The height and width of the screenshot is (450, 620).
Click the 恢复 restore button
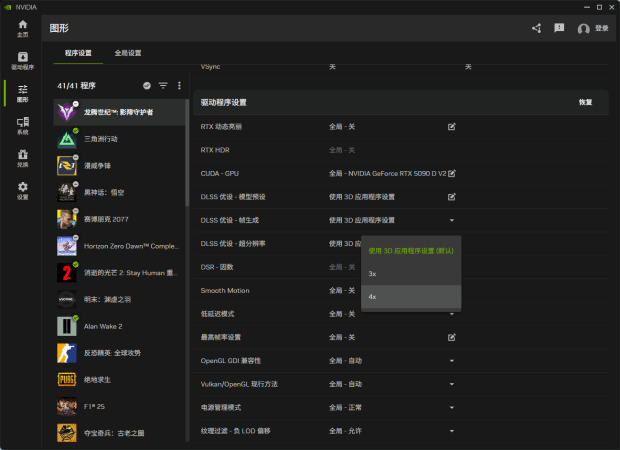pos(585,102)
